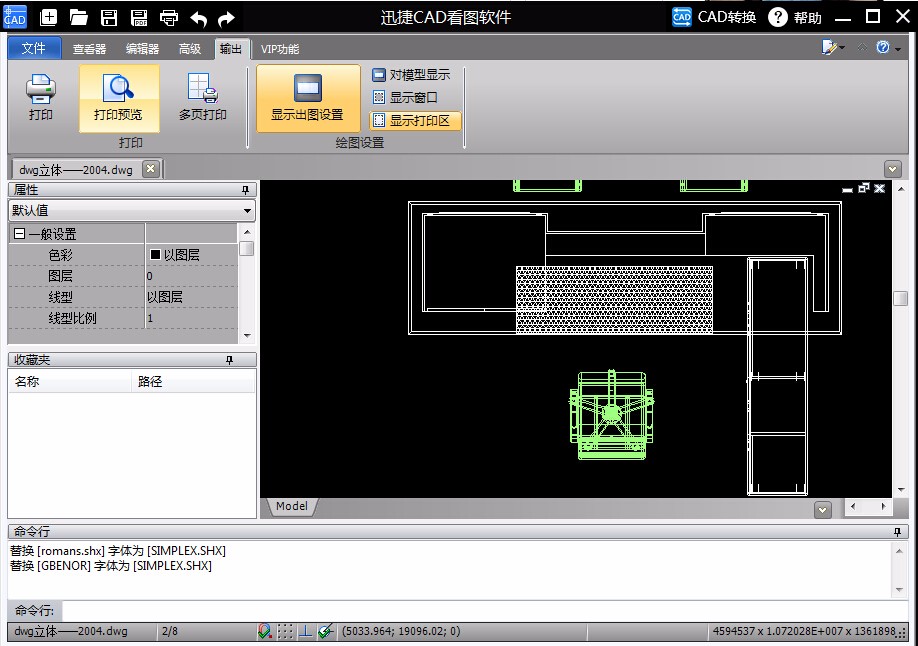
Task: Click the undo arrow in title bar
Action: [x=198, y=17]
